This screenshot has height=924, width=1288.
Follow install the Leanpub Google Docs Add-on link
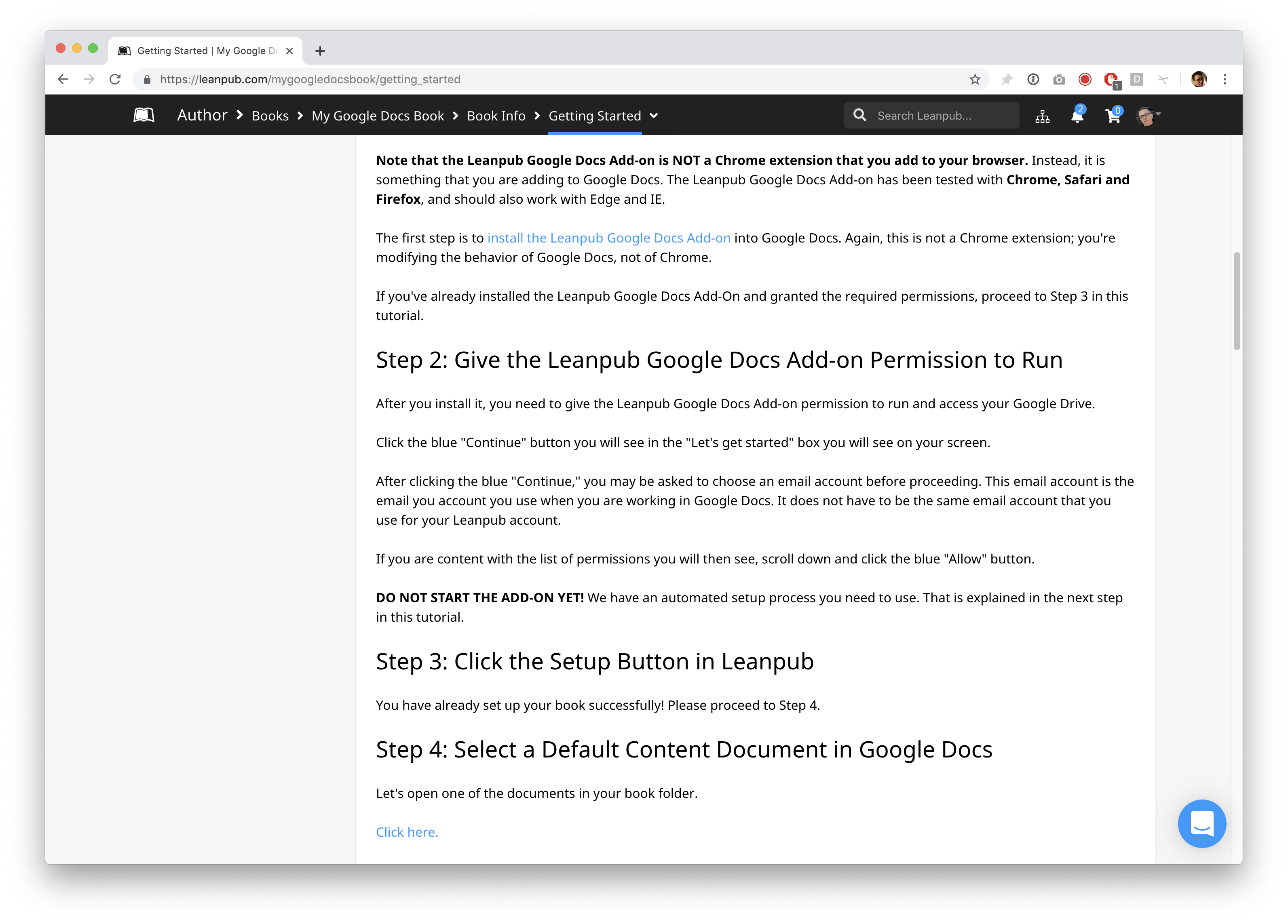click(x=609, y=238)
